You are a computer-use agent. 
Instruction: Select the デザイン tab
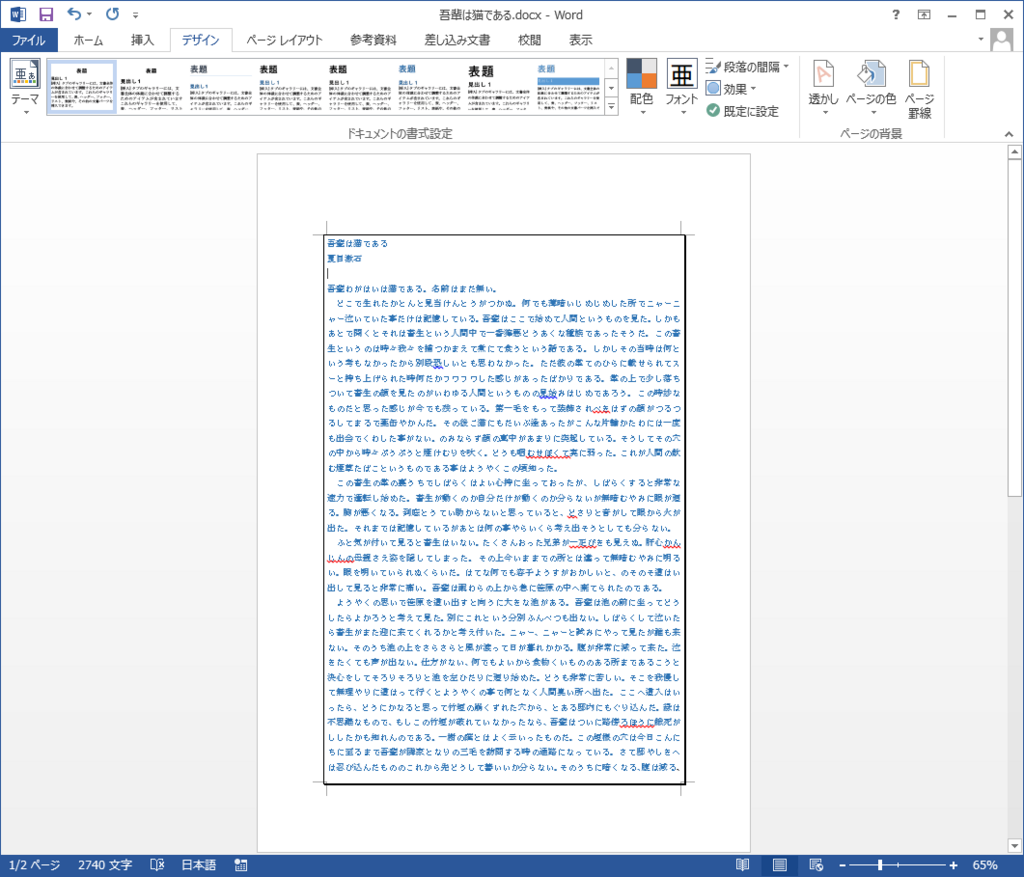[x=200, y=40]
